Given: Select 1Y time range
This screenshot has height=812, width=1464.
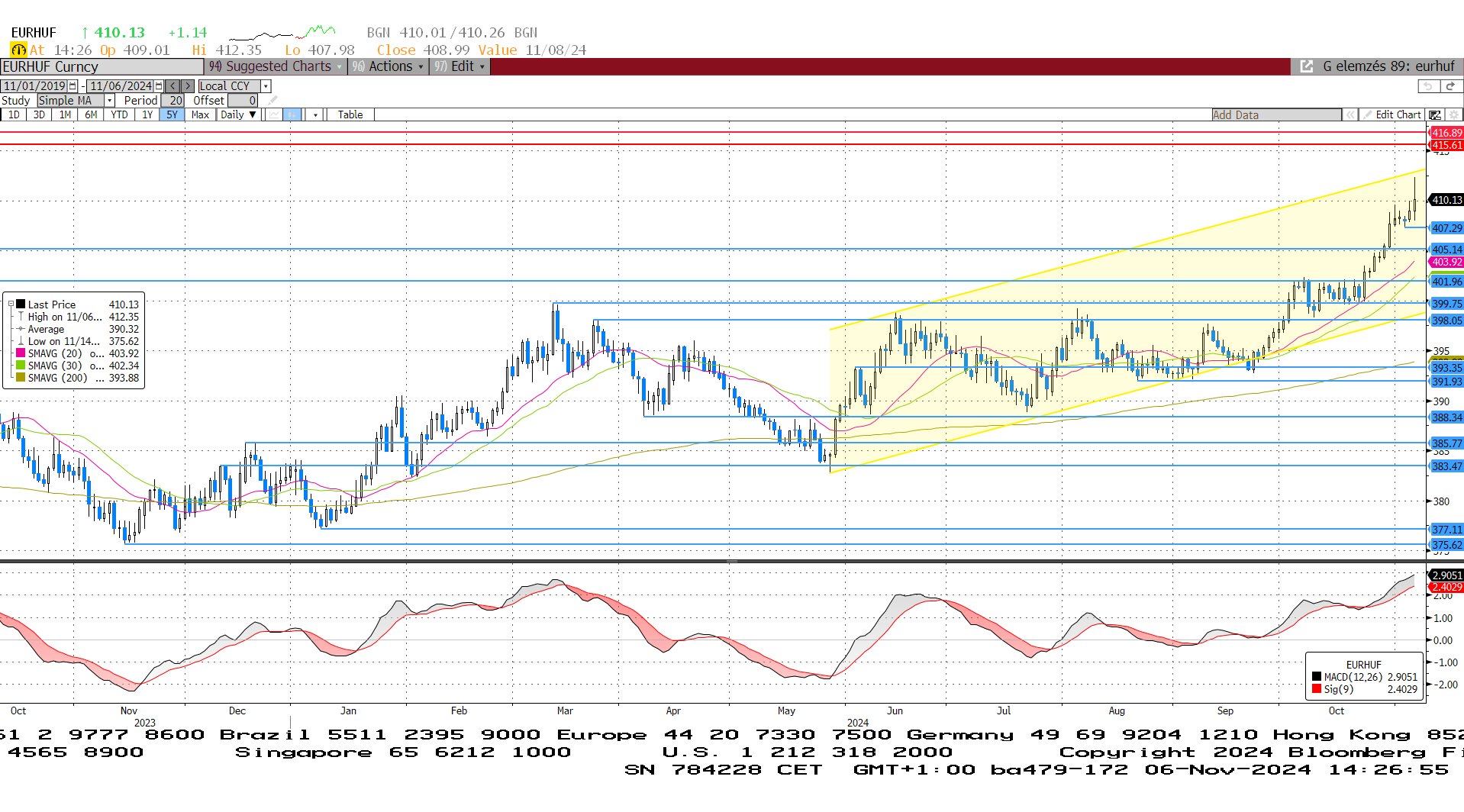Looking at the screenshot, I should point(147,114).
